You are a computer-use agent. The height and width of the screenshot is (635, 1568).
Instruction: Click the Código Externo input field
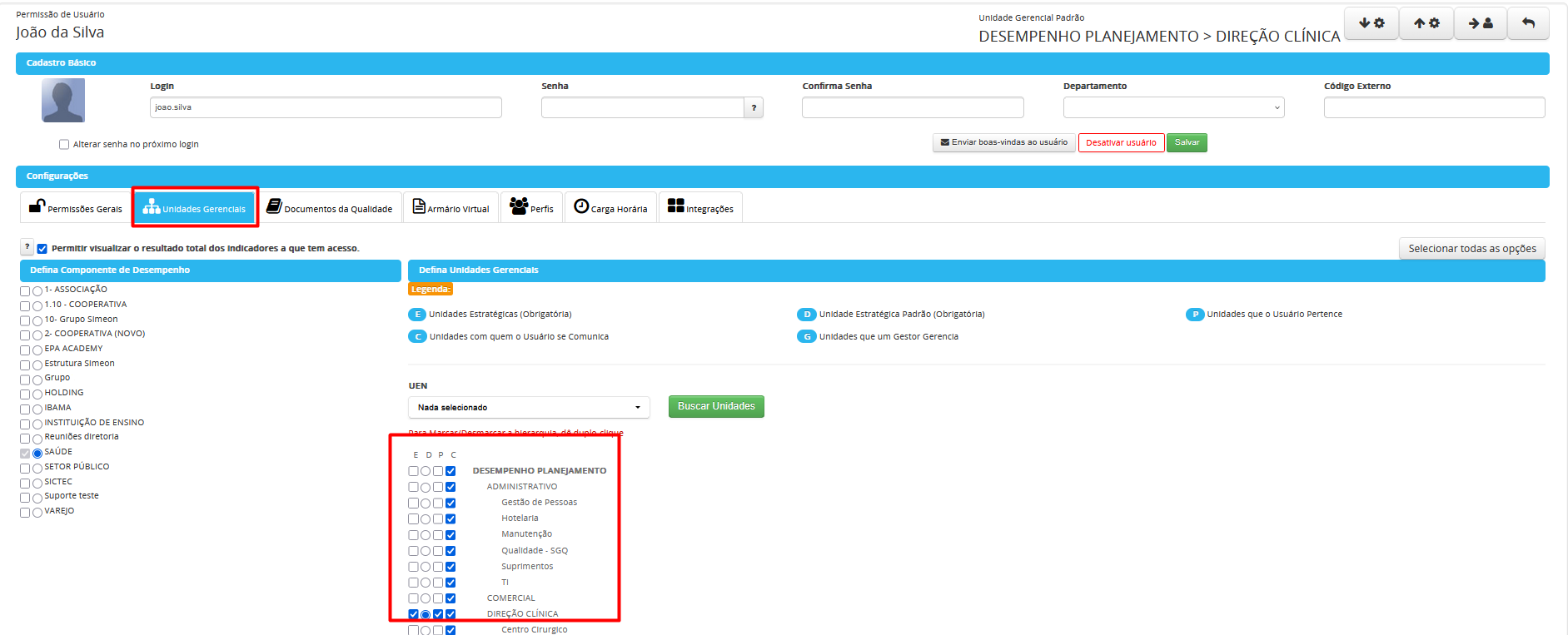pyautogui.click(x=1434, y=107)
